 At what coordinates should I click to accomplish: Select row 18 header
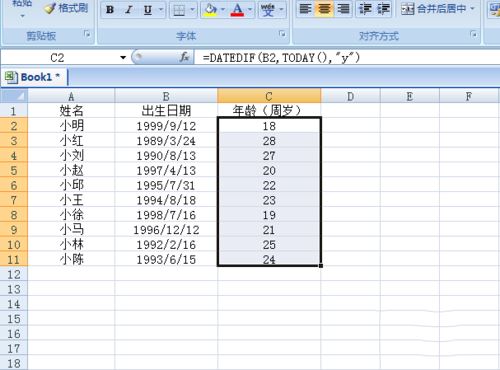(x=14, y=363)
